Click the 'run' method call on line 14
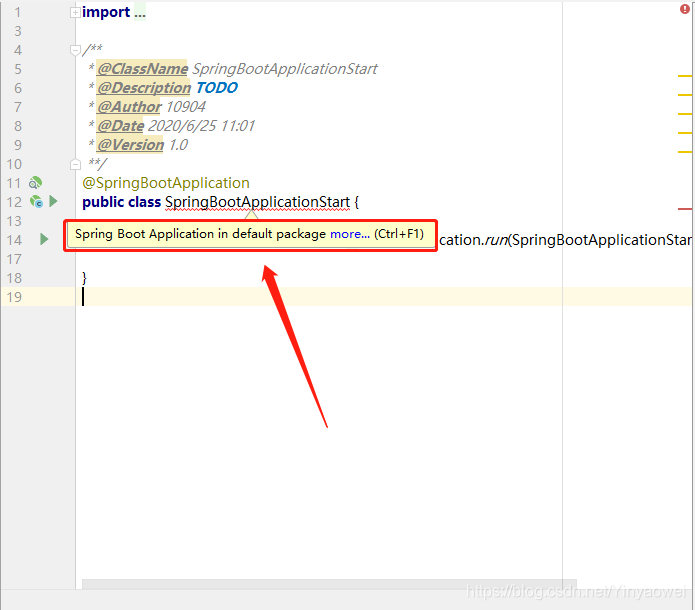Screen dimensions: 695x610 click(496, 240)
